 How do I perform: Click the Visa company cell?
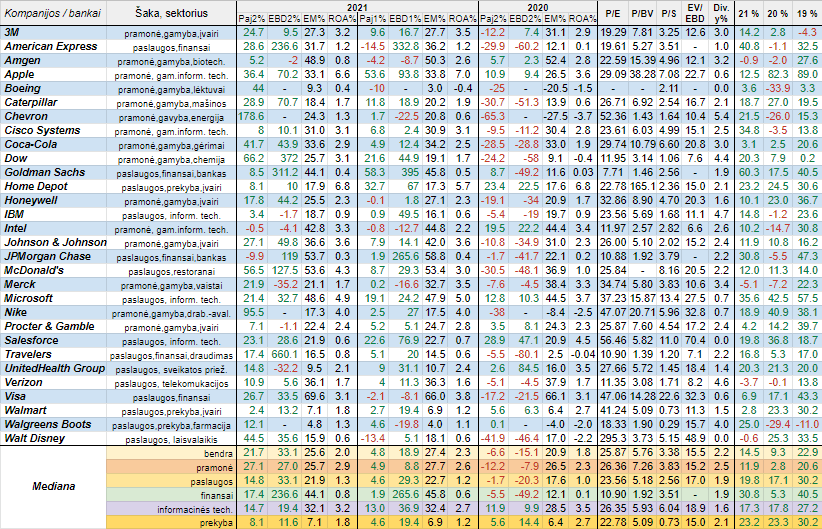point(53,396)
